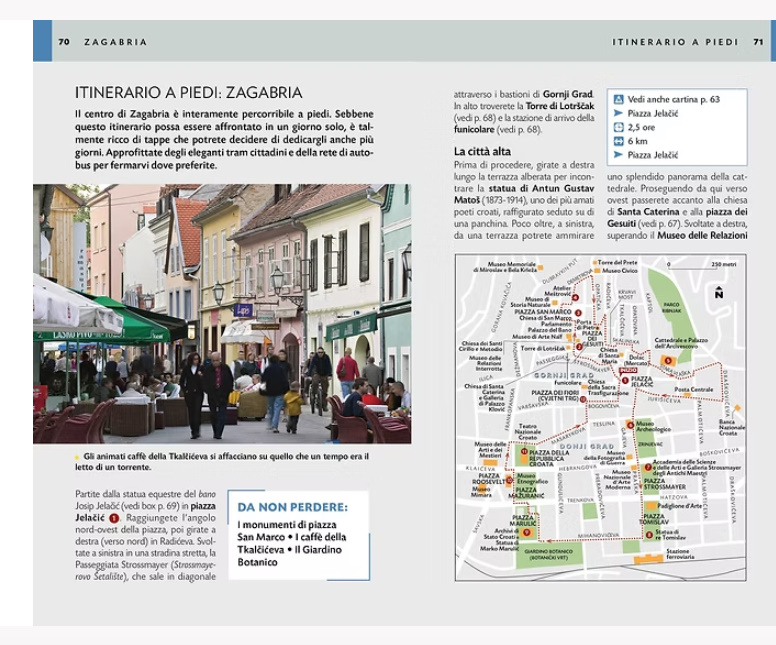Select map marker 1 at Piazza Jelačić
776x645 pixels.
pyautogui.click(x=625, y=381)
